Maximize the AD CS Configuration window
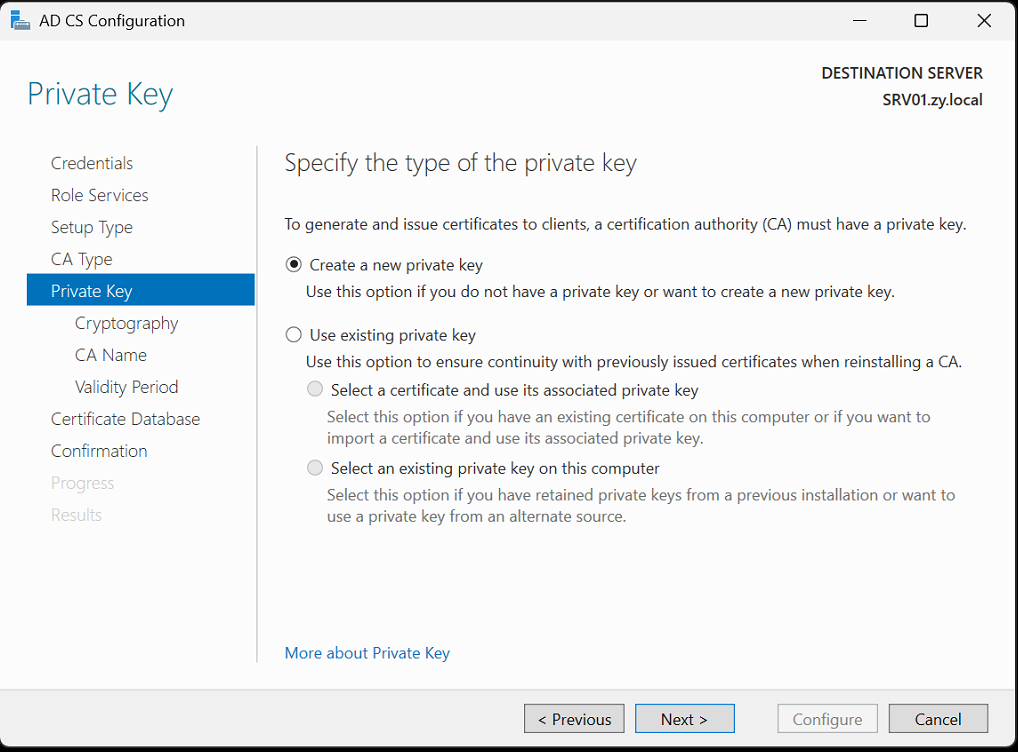Image resolution: width=1018 pixels, height=752 pixels. [x=921, y=21]
